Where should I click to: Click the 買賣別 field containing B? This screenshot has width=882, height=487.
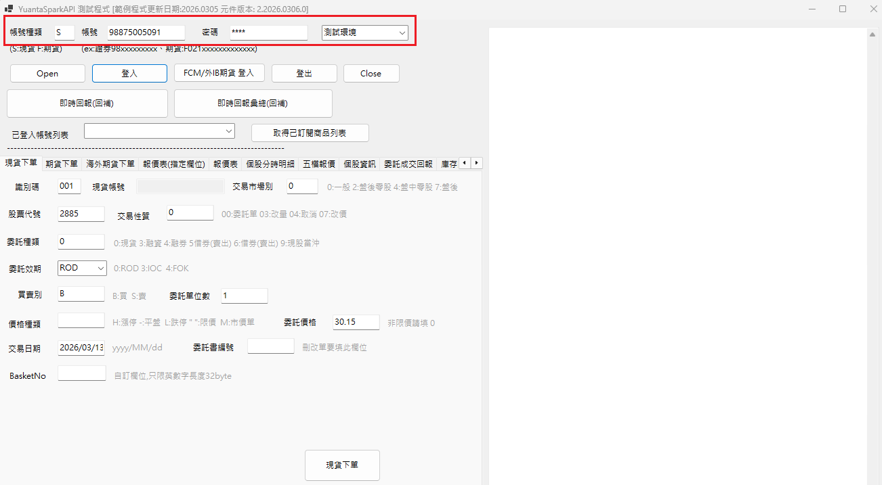click(81, 294)
